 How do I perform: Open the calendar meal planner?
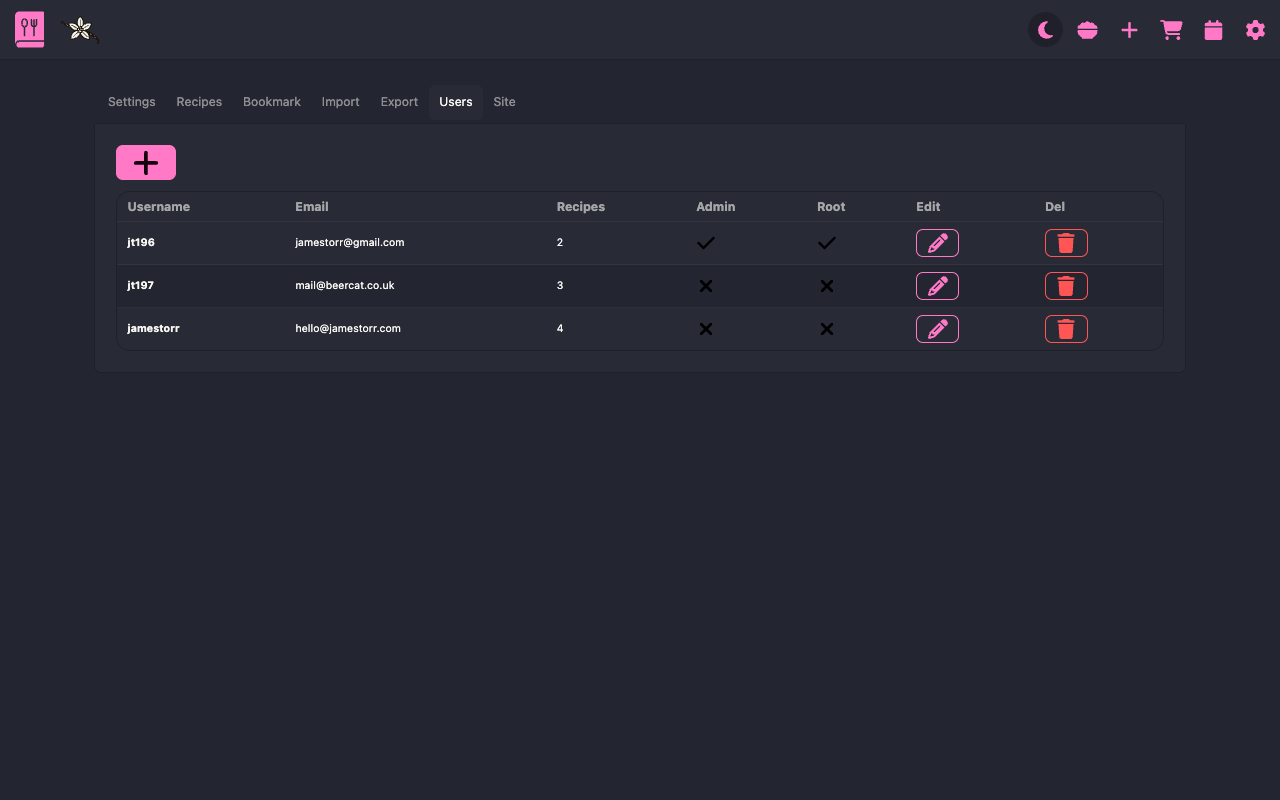coord(1214,30)
